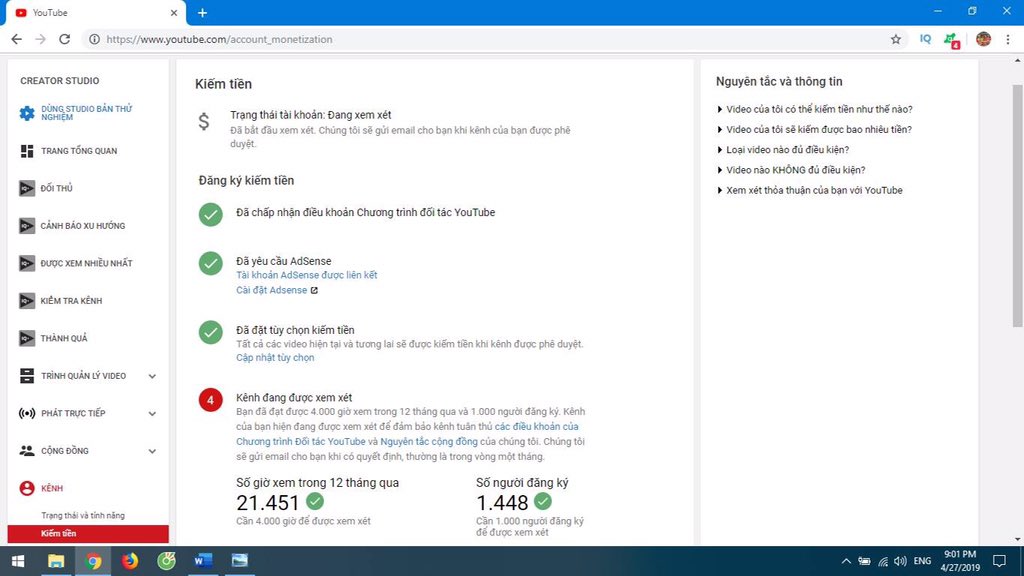Click the checkmark next to 21.451 hours

315,502
